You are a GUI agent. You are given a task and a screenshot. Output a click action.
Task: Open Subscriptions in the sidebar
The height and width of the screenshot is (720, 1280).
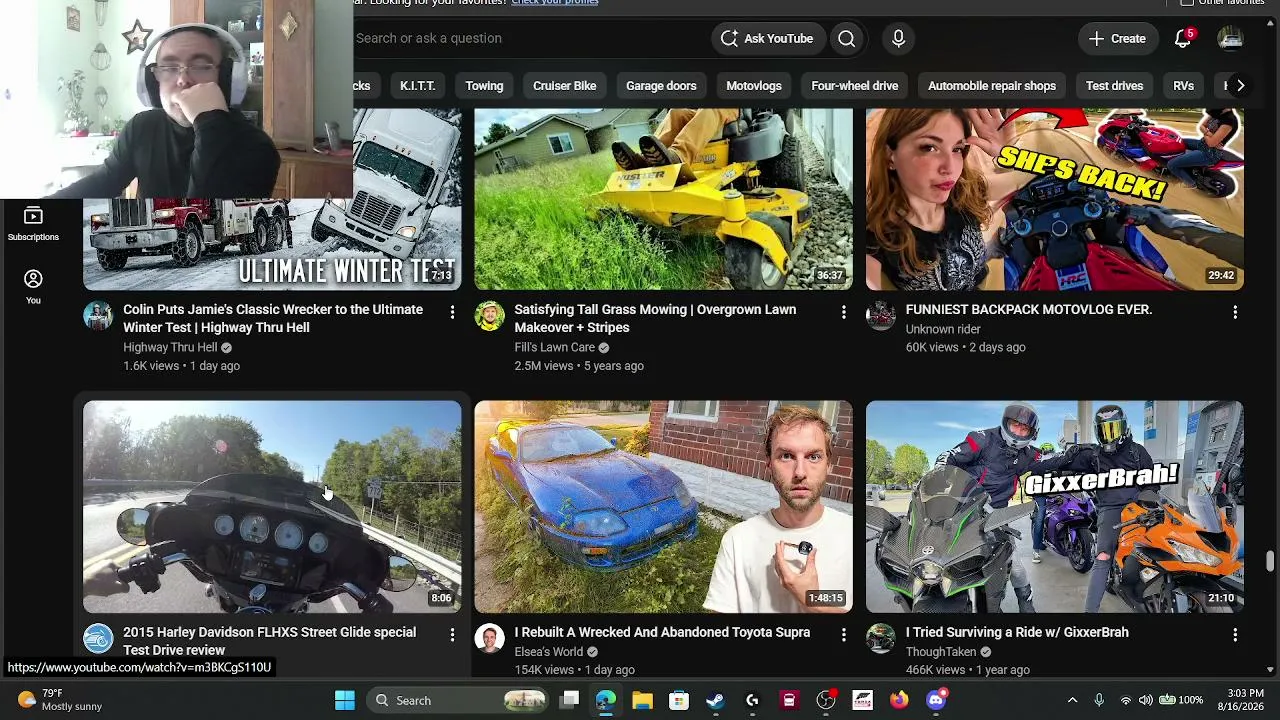click(x=33, y=224)
